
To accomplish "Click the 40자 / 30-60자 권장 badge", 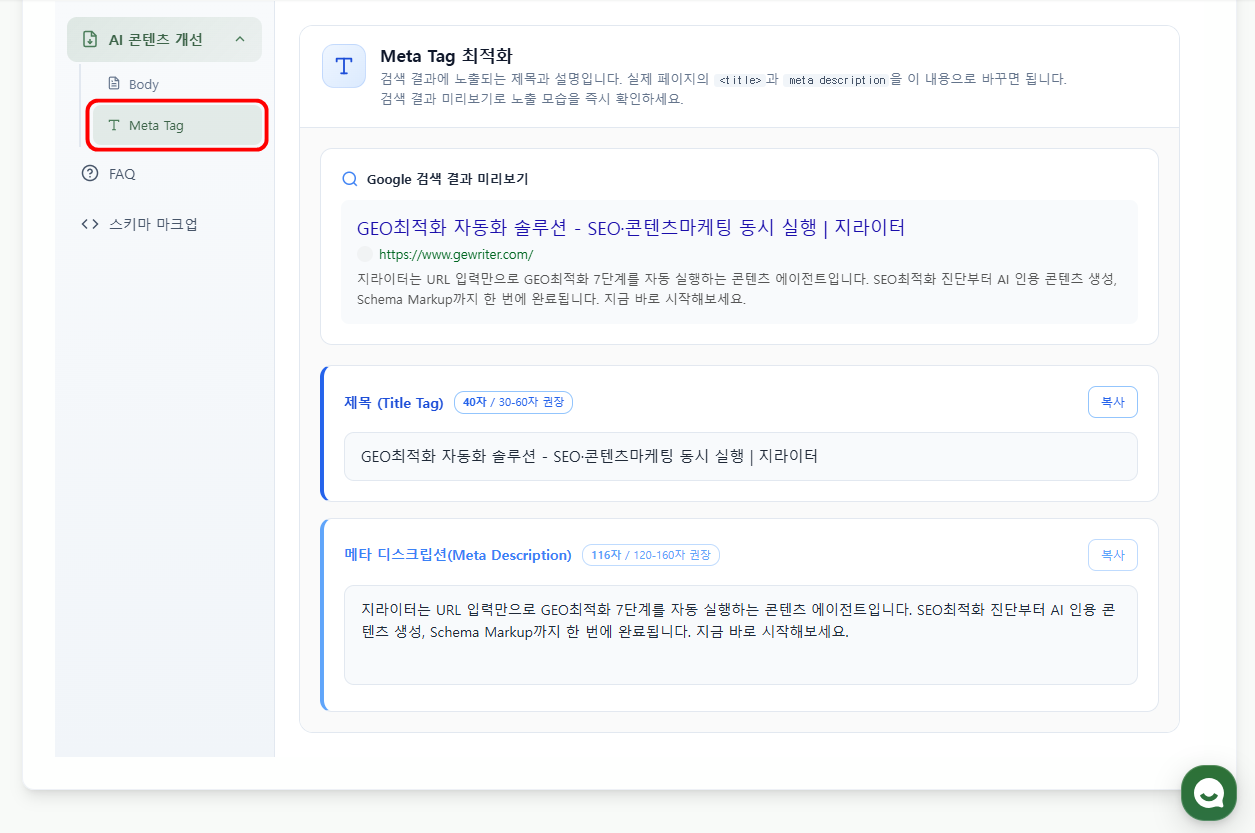I will (513, 402).
